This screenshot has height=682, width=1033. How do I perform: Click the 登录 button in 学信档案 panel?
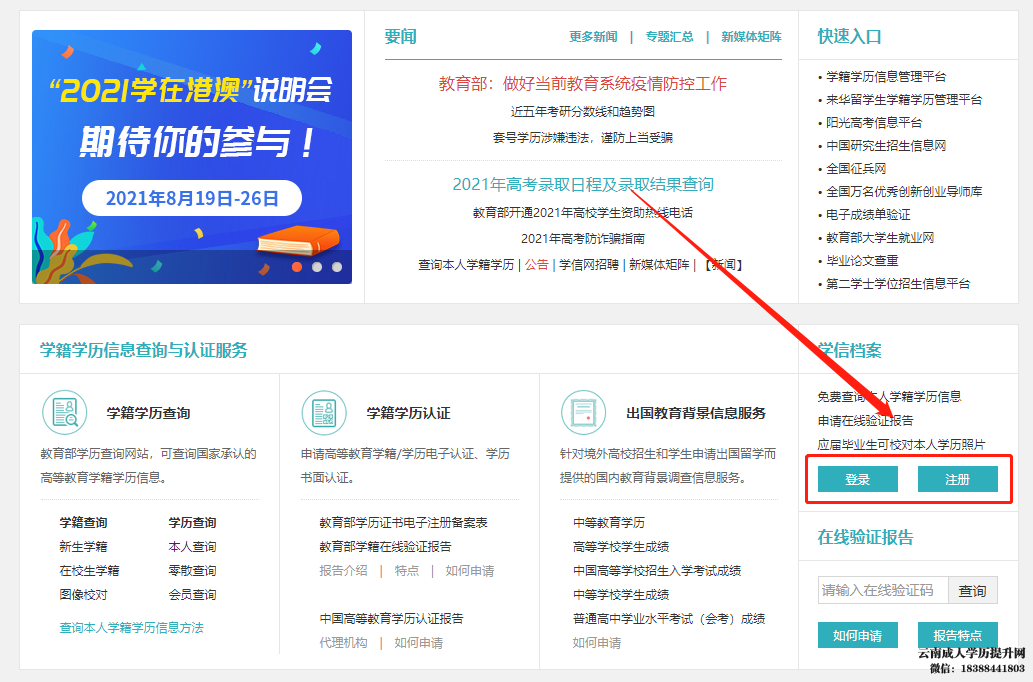(857, 479)
